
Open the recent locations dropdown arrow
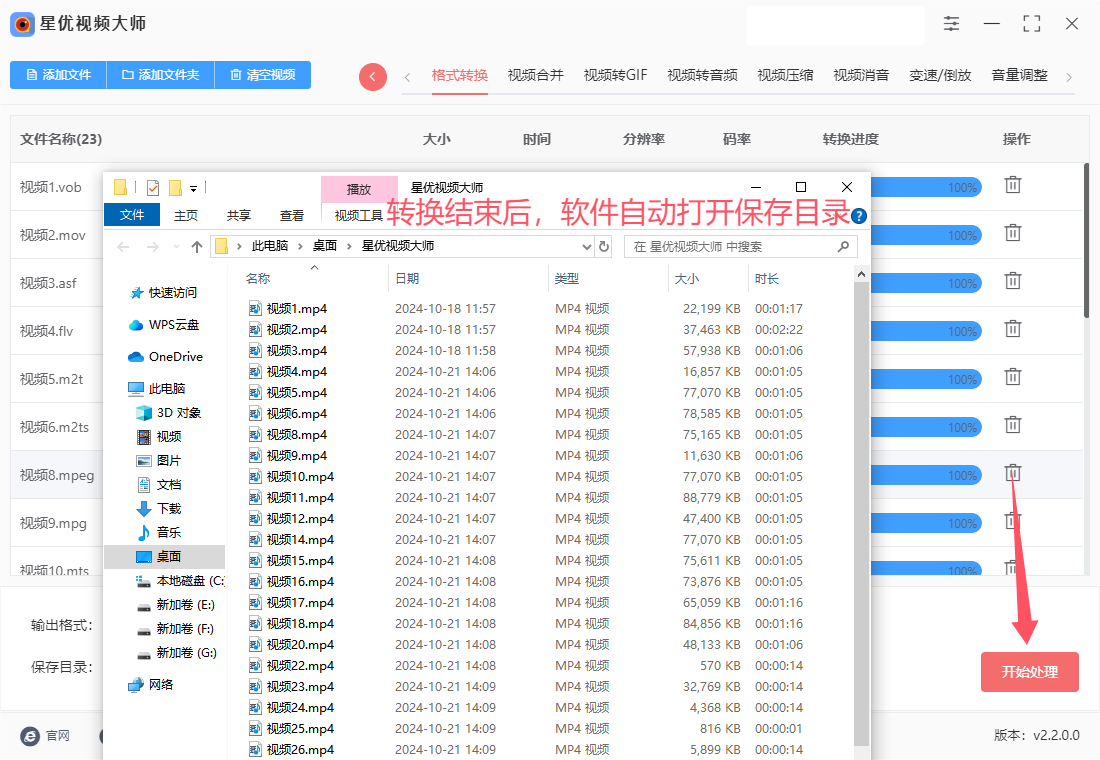tap(176, 246)
